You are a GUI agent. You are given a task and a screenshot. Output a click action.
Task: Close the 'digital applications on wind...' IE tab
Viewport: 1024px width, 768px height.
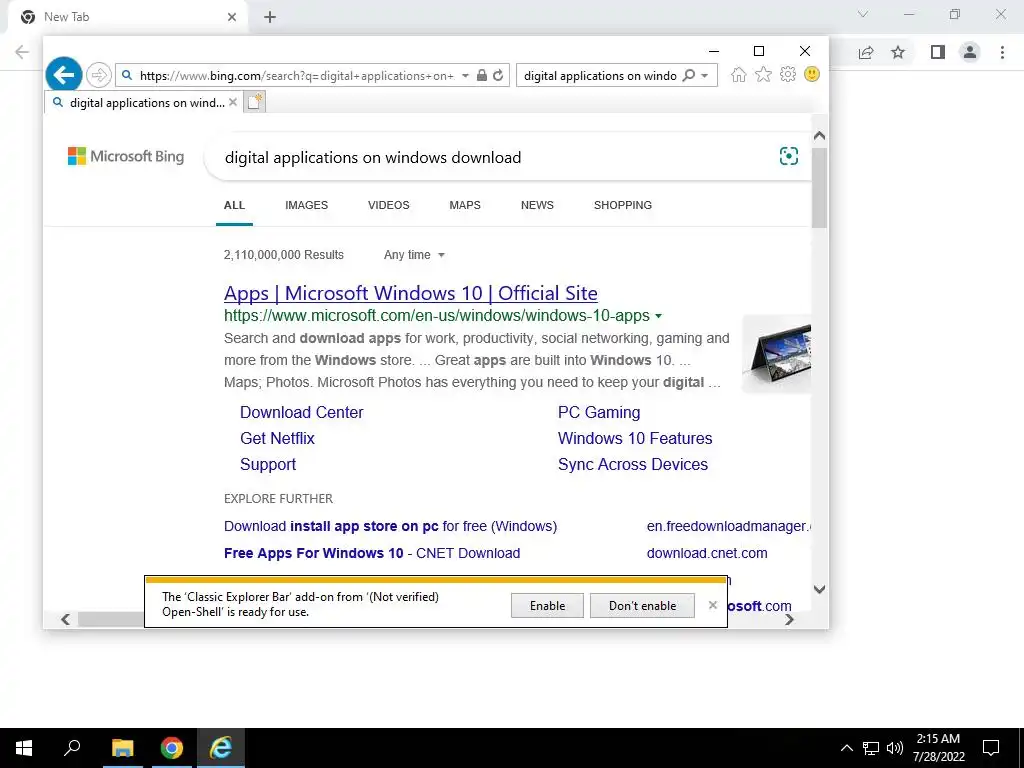click(232, 102)
